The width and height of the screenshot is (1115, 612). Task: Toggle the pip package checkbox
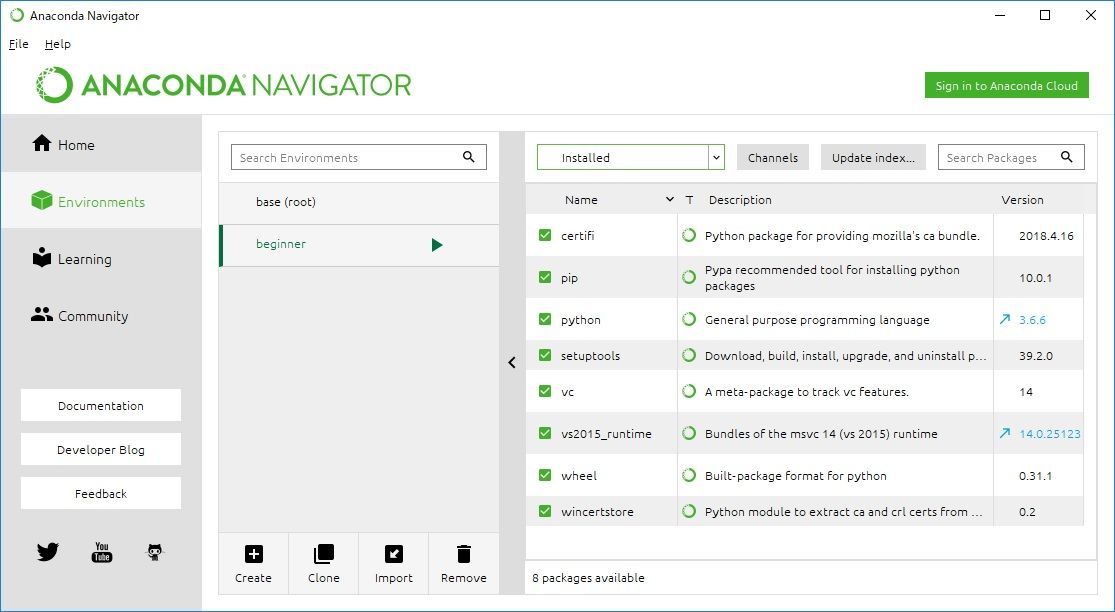(545, 277)
